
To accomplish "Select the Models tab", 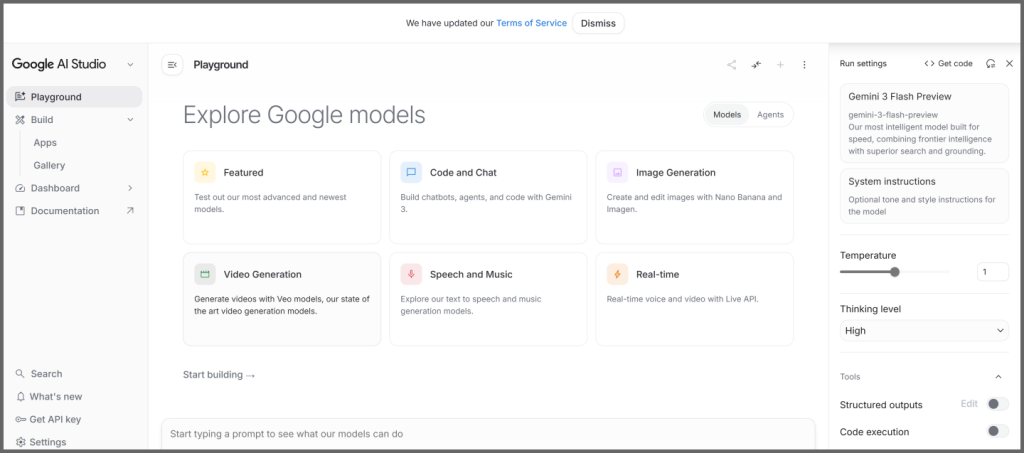I will [x=727, y=114].
